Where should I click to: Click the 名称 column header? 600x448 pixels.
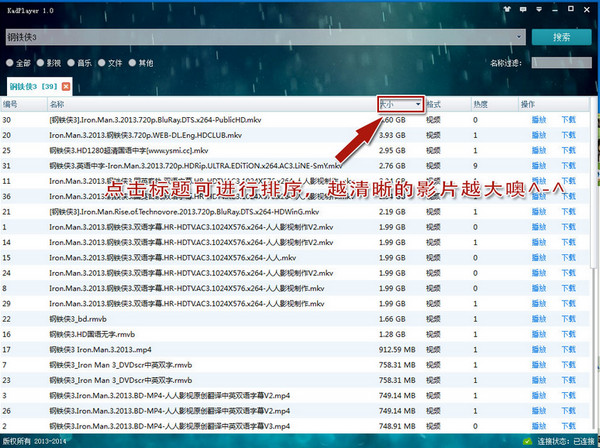pyautogui.click(x=58, y=104)
